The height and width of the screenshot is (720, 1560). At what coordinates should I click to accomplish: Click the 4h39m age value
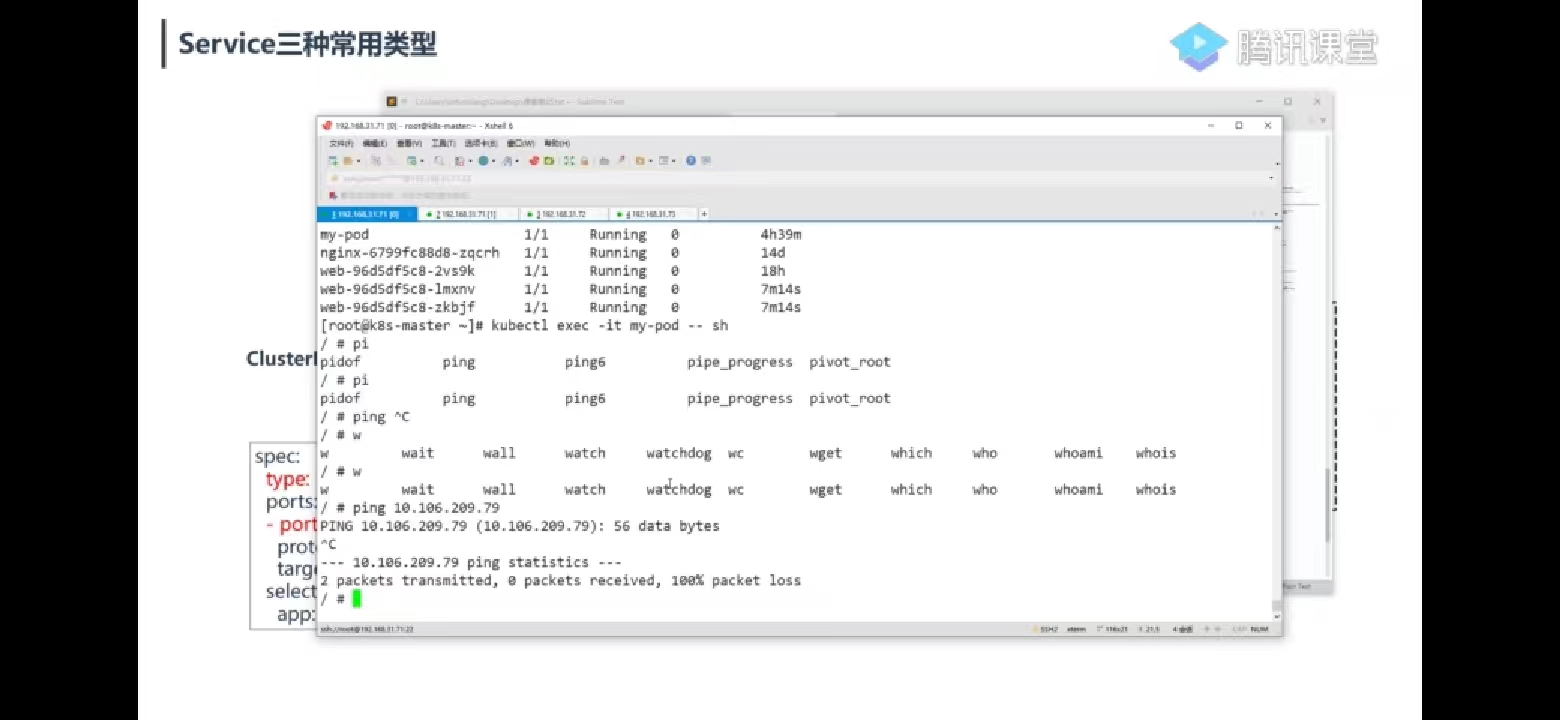click(x=781, y=235)
